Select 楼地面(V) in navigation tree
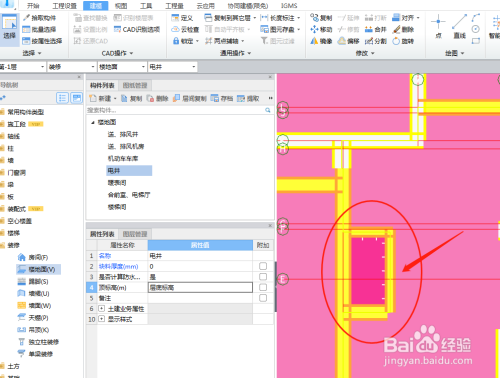 click(38, 269)
